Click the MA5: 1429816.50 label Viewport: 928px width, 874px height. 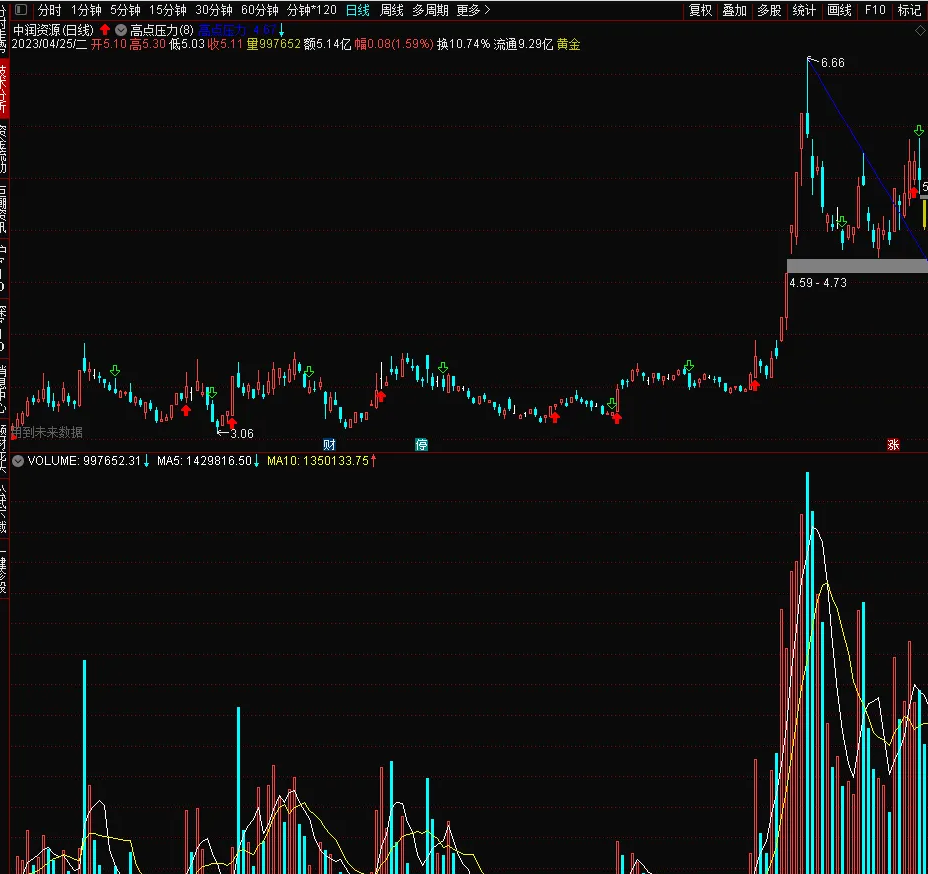tap(204, 461)
